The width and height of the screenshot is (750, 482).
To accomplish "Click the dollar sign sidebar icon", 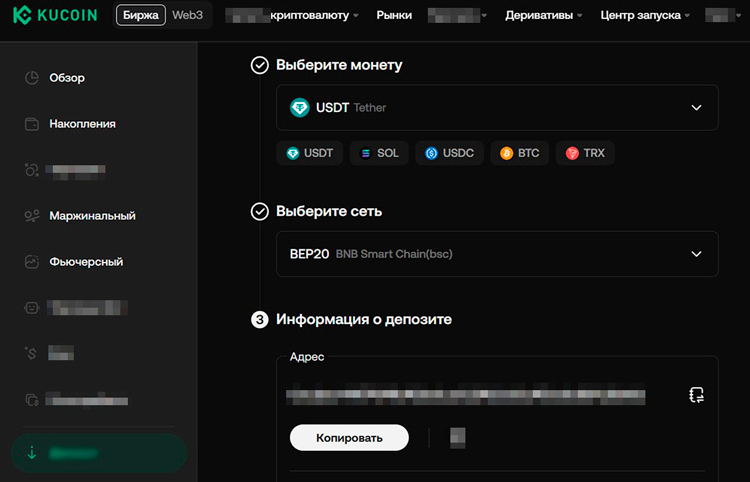I will [31, 353].
